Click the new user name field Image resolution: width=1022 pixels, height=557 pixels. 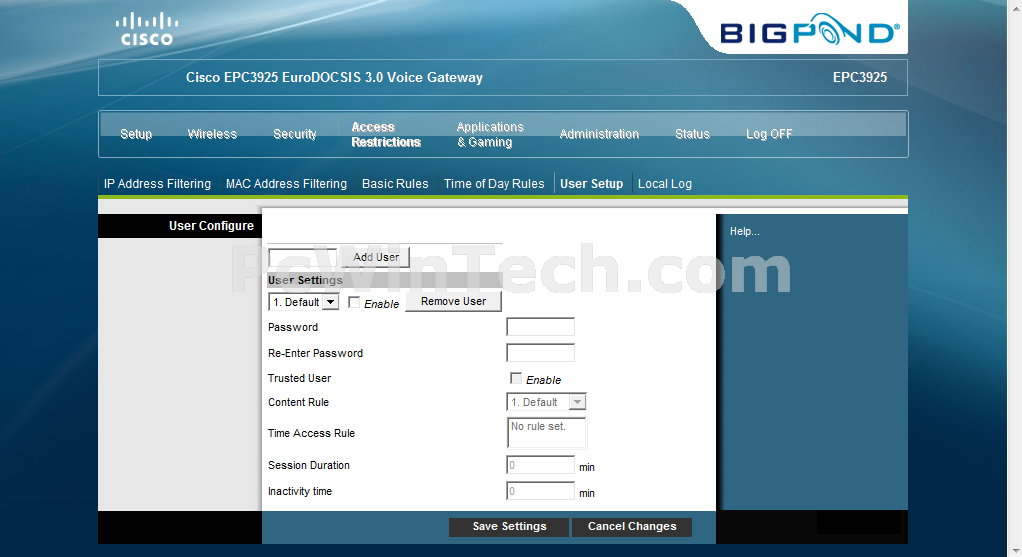point(302,257)
